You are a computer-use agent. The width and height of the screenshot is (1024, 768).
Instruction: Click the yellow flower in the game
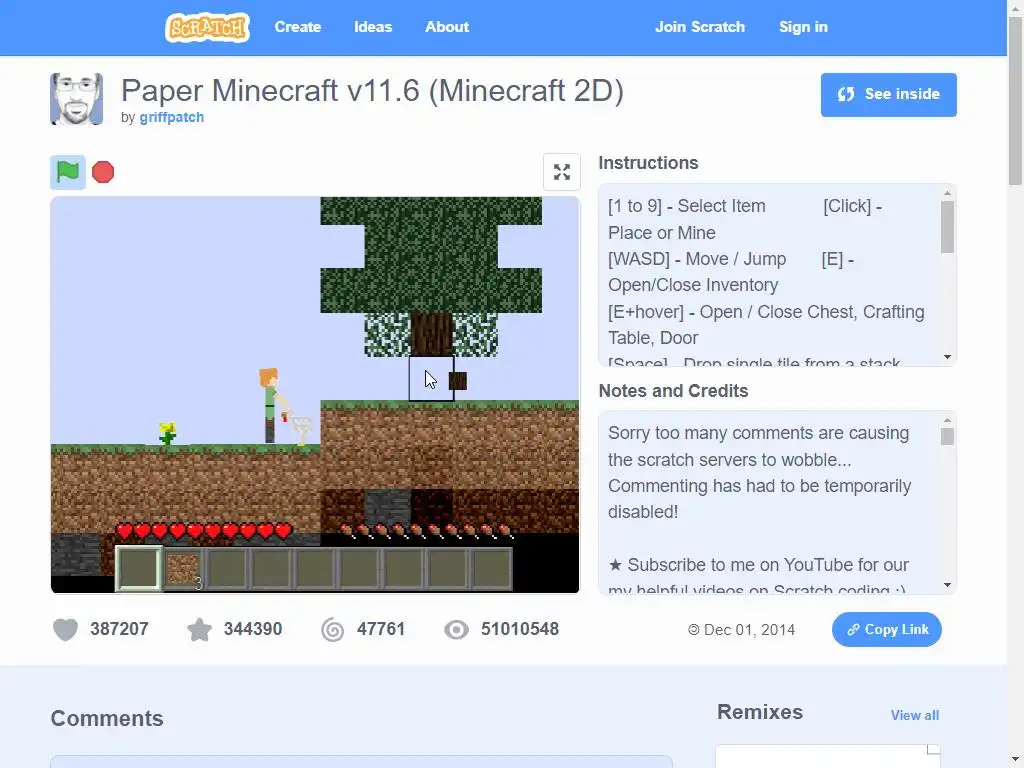tap(168, 433)
